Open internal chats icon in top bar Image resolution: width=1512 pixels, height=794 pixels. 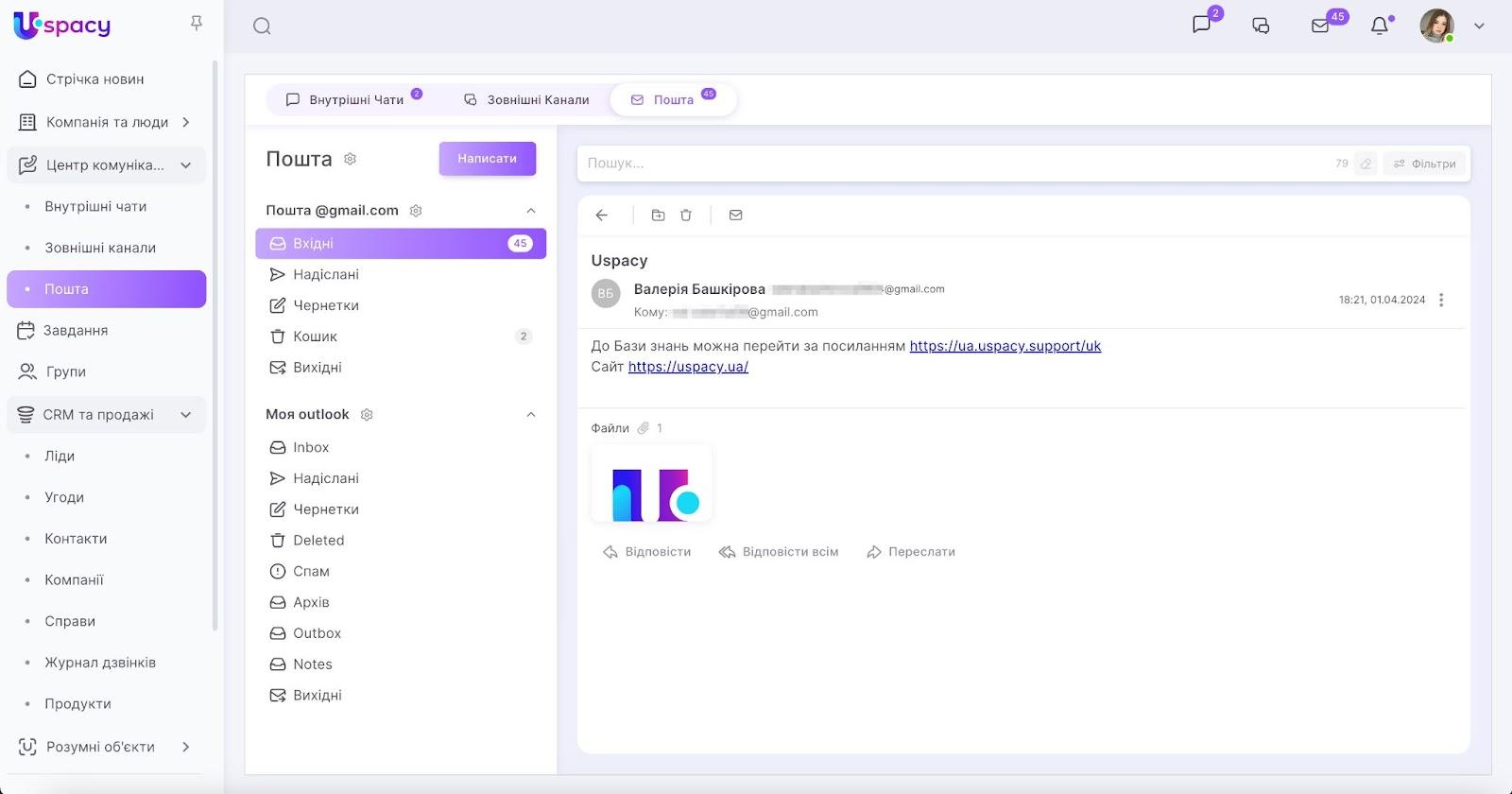[1201, 25]
